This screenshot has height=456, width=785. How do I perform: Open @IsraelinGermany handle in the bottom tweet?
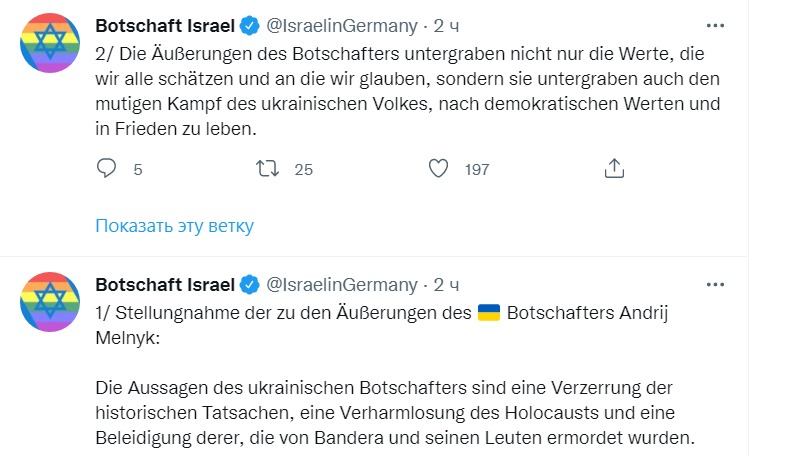(x=342, y=283)
